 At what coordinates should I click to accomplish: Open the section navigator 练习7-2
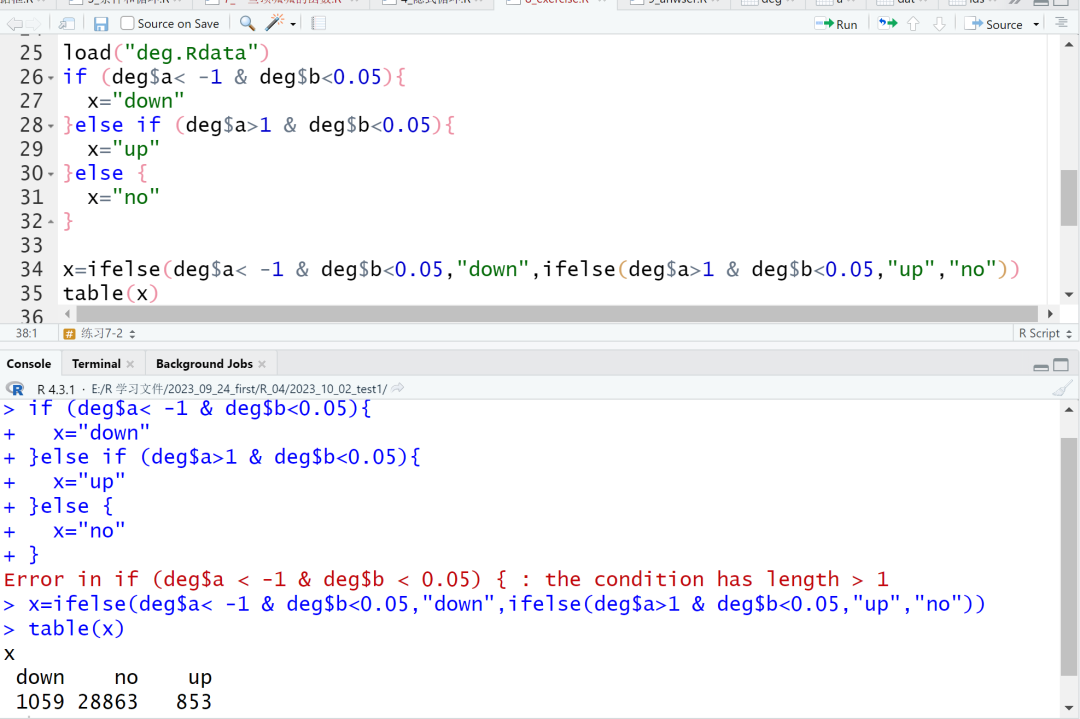click(x=108, y=333)
